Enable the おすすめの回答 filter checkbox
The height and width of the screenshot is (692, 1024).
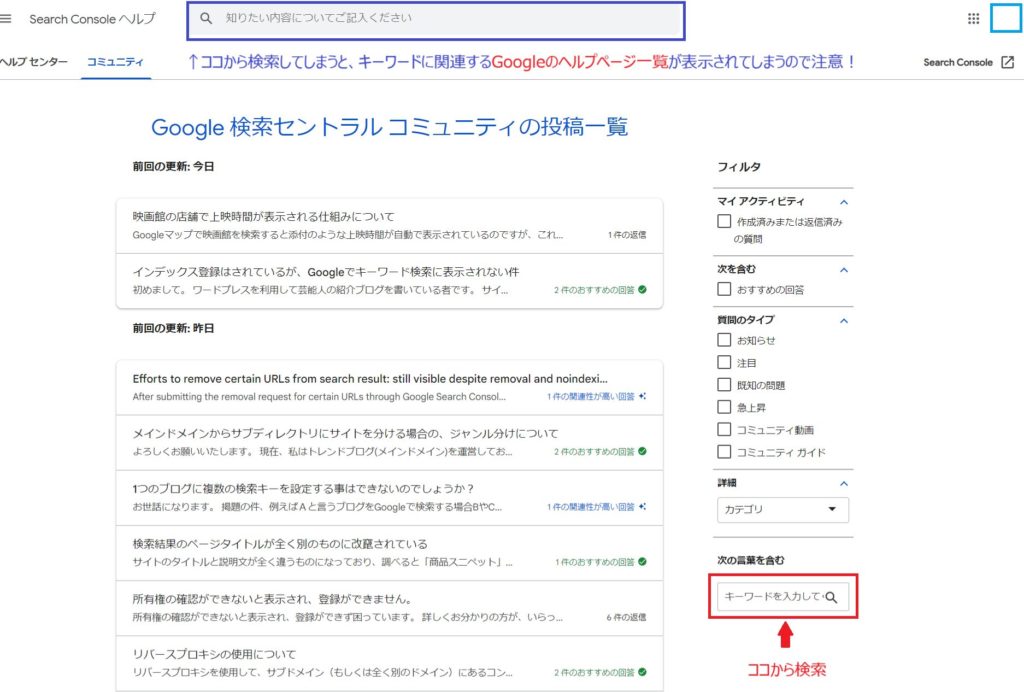pos(724,290)
